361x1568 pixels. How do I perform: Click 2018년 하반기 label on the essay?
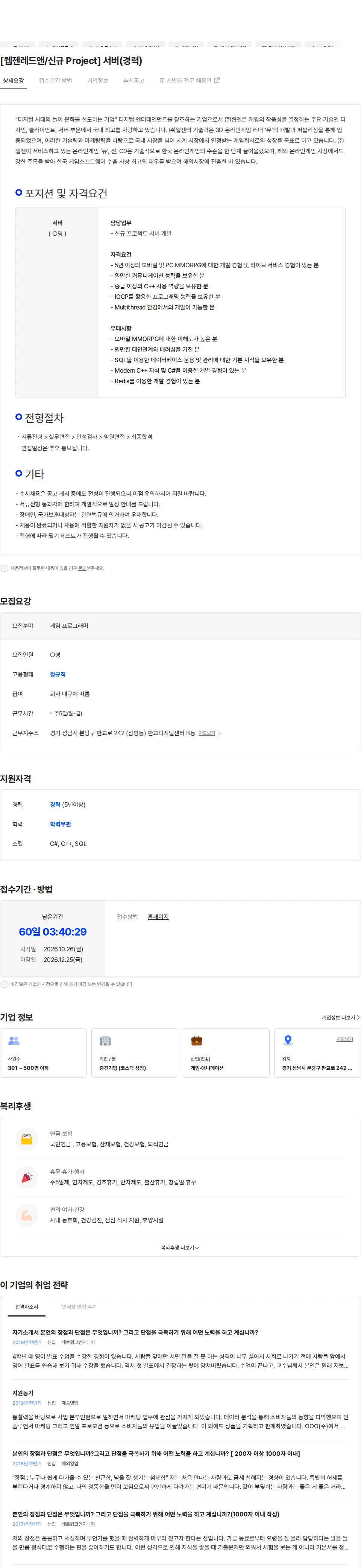pos(27,1464)
